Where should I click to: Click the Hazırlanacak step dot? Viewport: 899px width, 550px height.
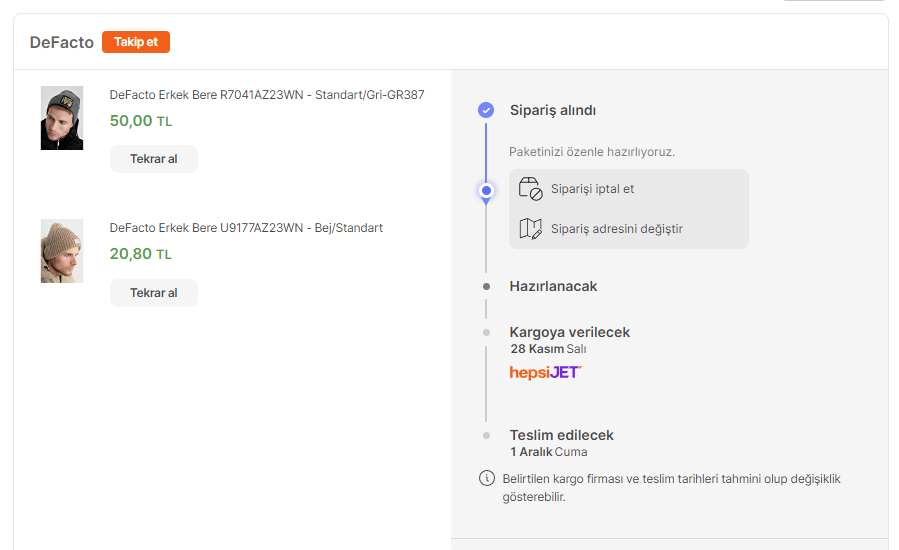coord(486,286)
